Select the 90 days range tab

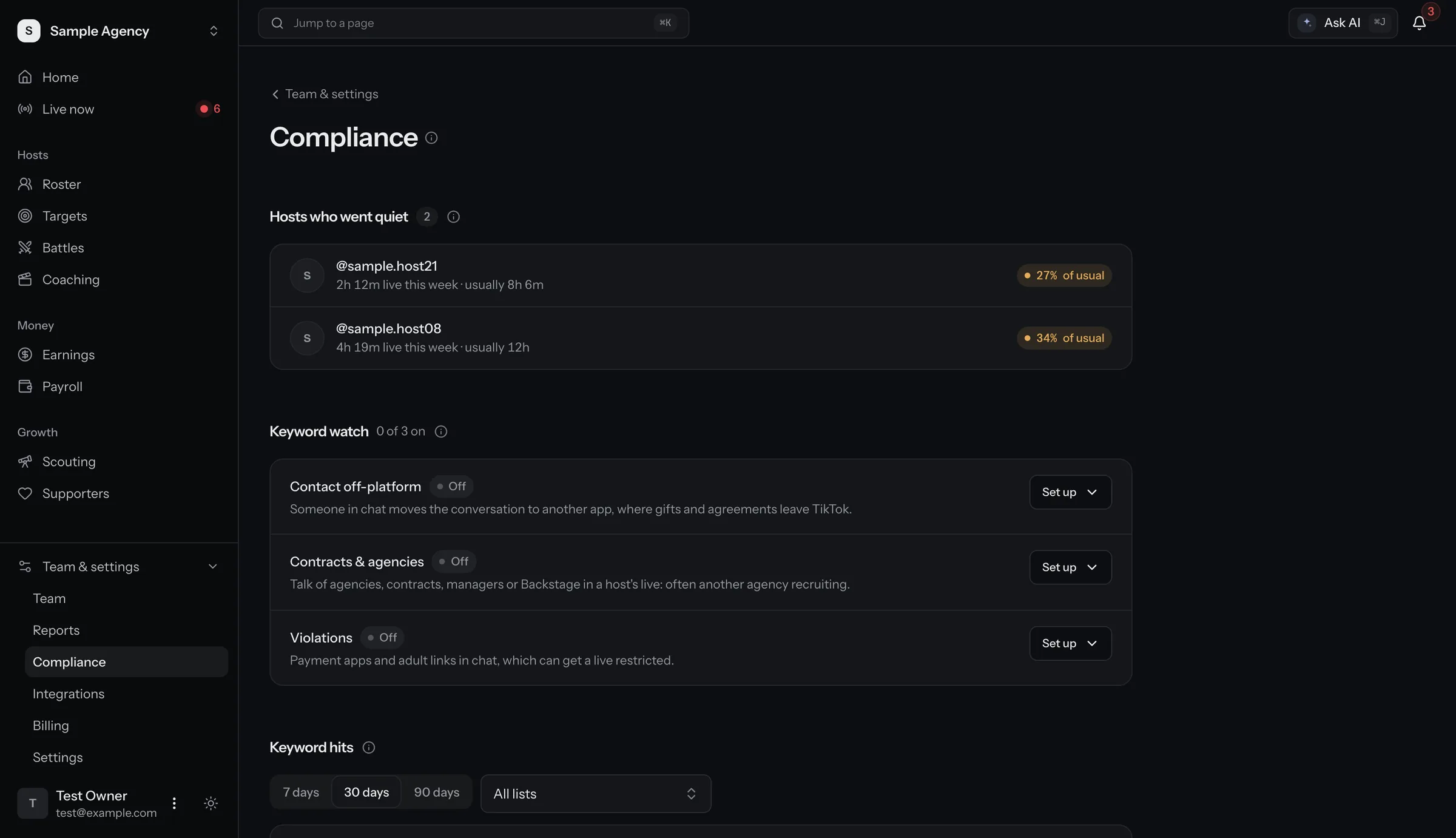[x=436, y=792]
